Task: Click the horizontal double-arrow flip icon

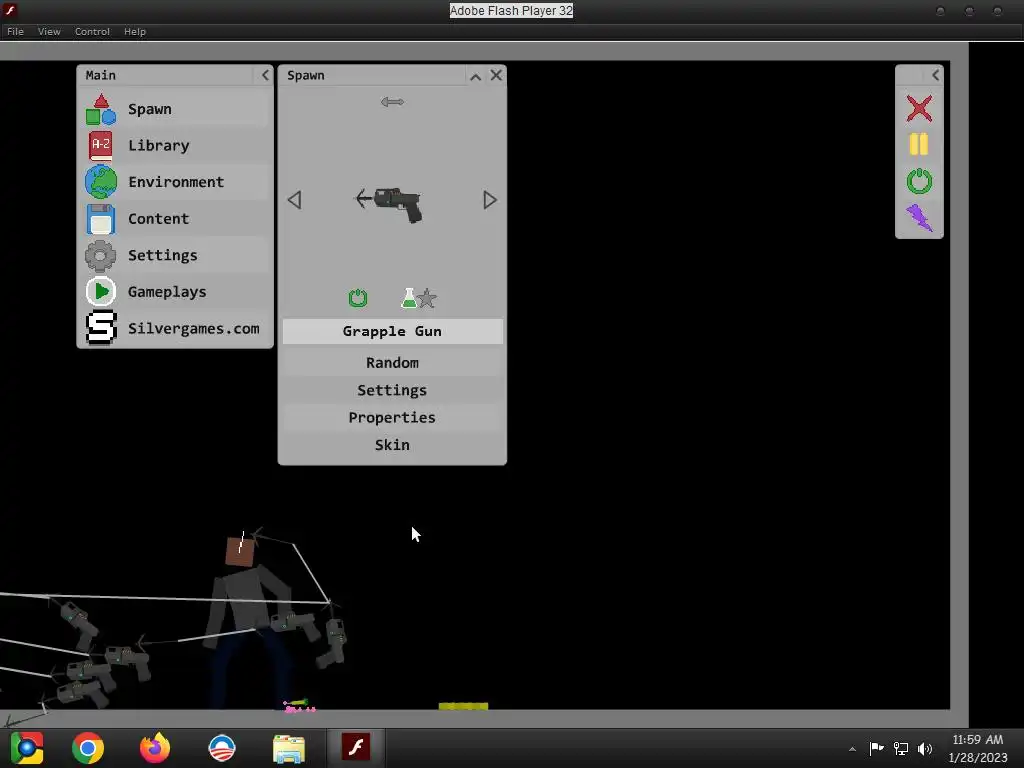Action: [392, 102]
